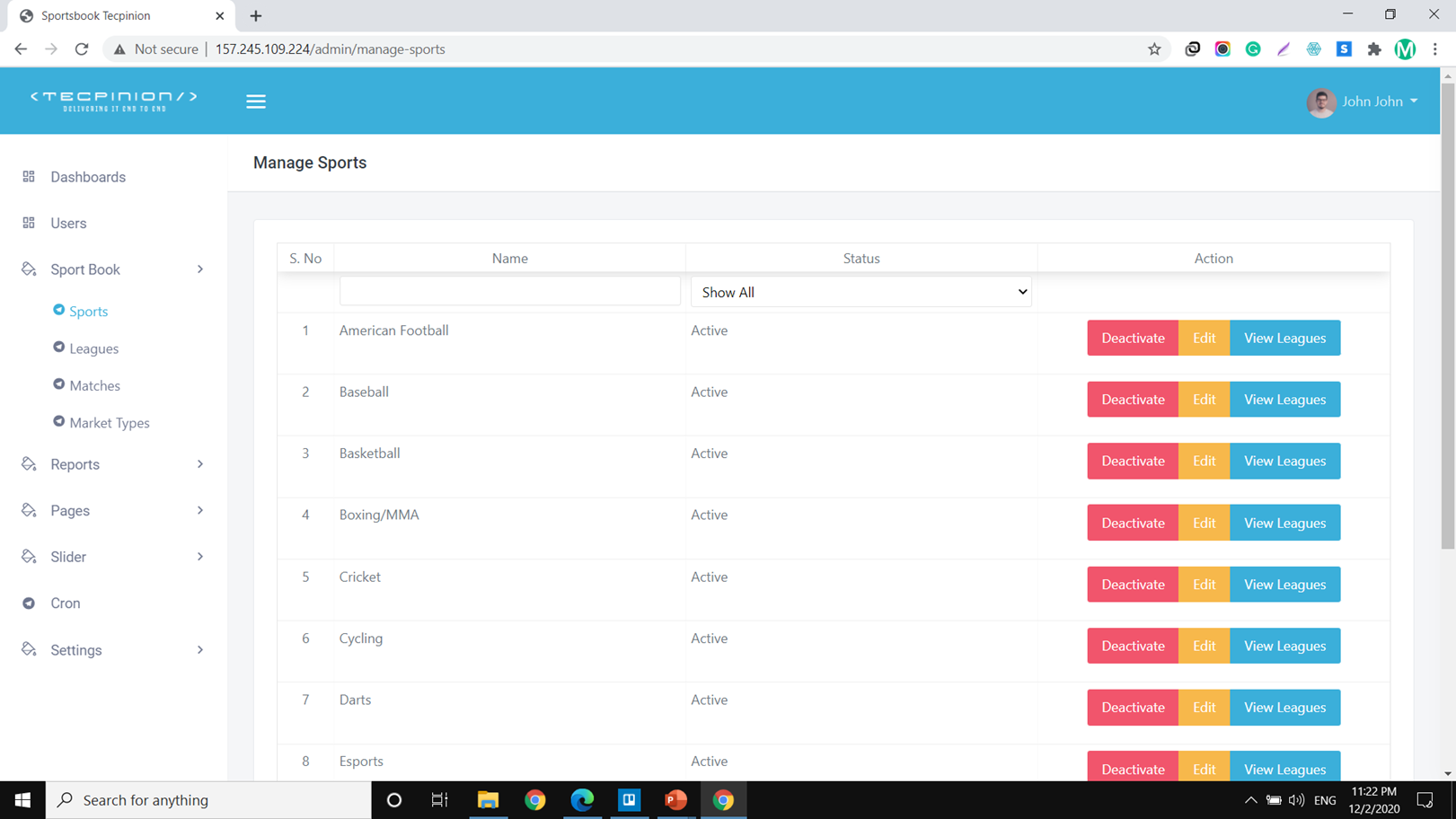Click the Windows search box
This screenshot has height=819, width=1456.
tap(208, 799)
